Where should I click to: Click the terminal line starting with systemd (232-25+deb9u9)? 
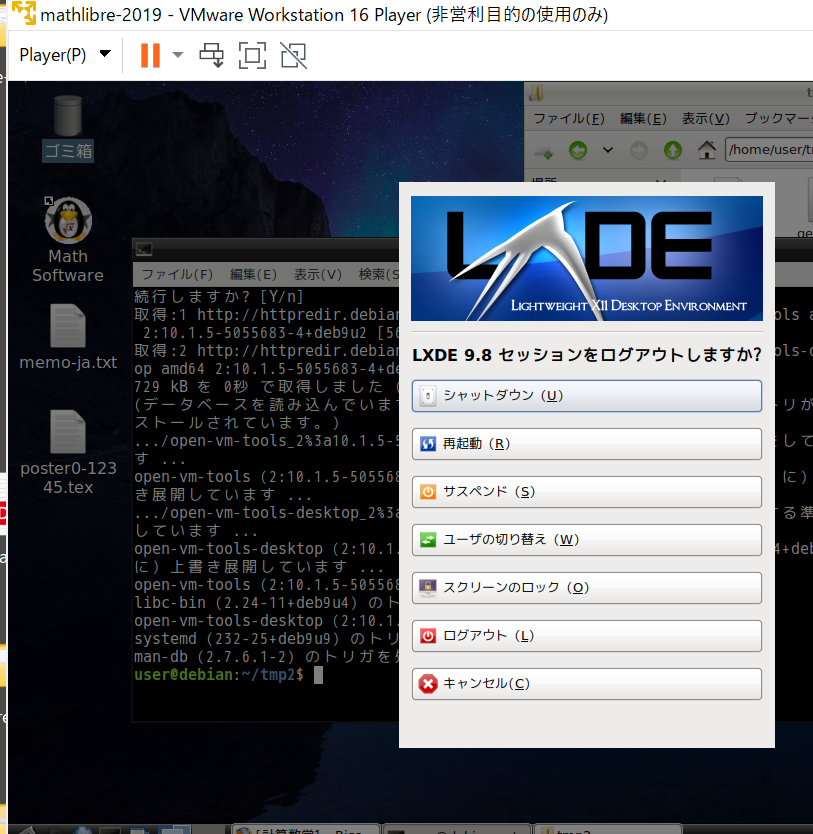coord(266,639)
